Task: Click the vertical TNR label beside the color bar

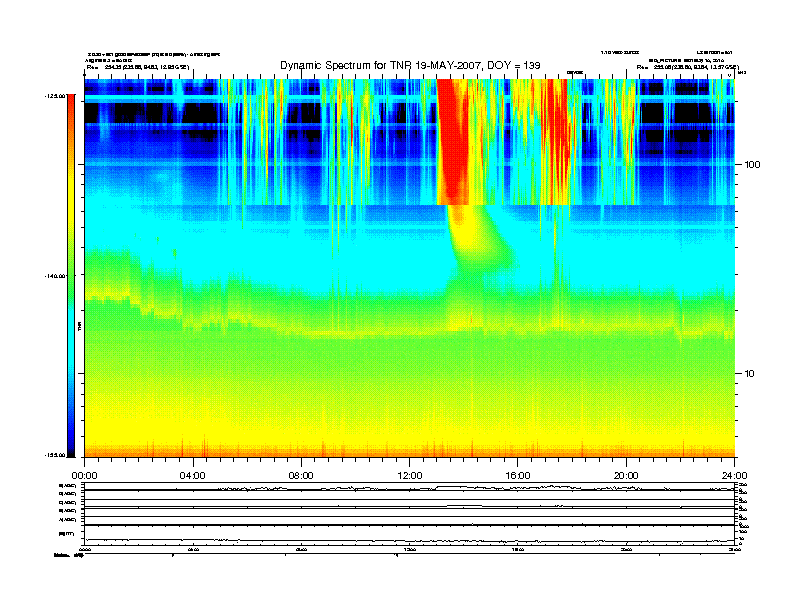Action: (79, 327)
